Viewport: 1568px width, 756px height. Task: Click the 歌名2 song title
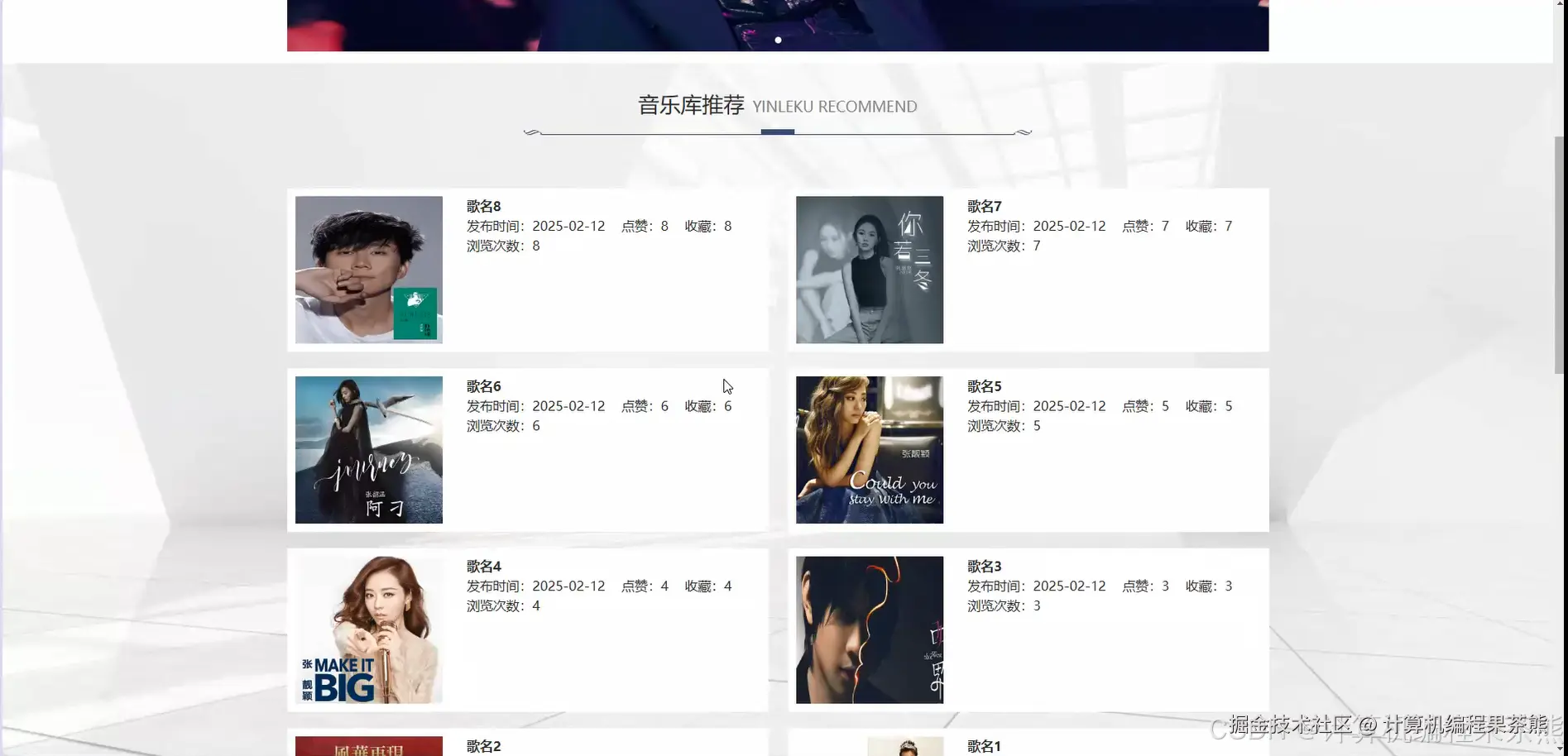pos(482,745)
